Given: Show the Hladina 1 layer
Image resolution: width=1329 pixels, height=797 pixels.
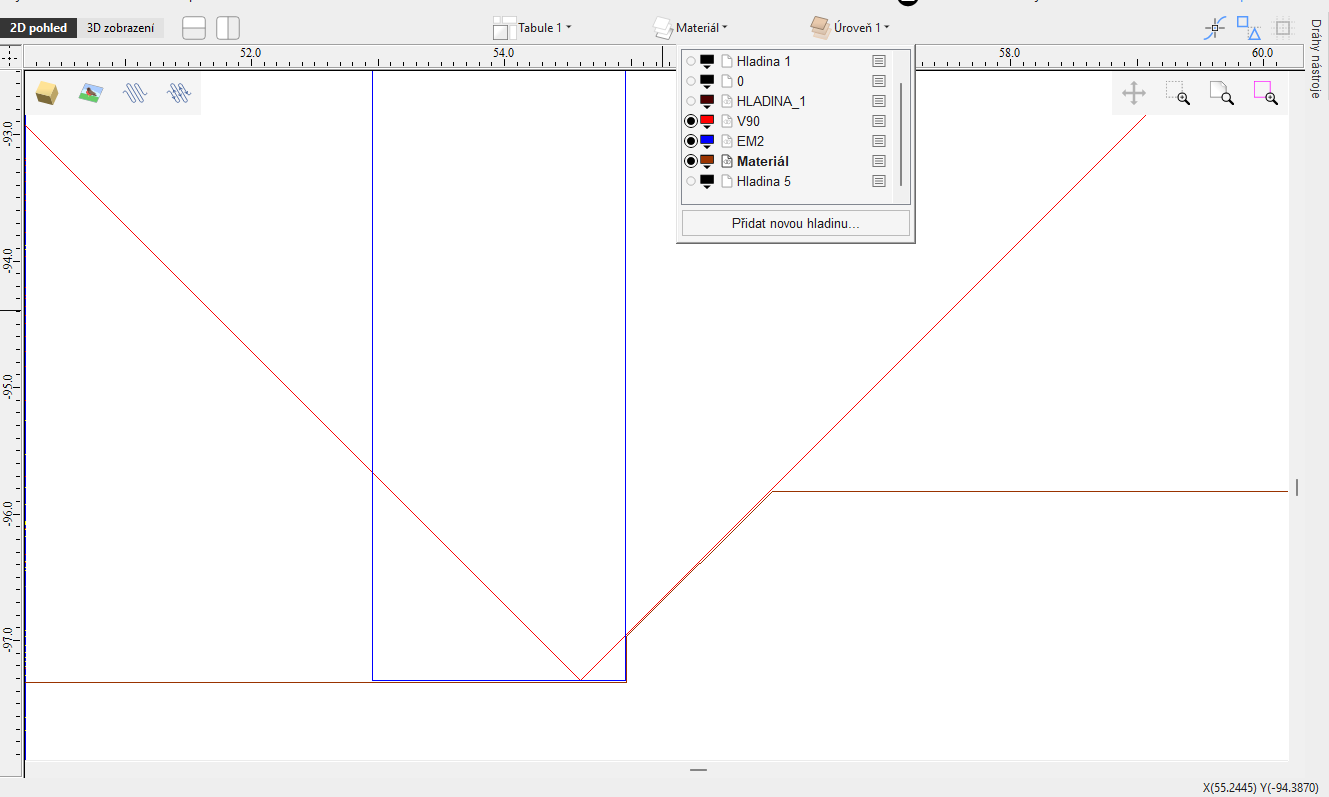Looking at the screenshot, I should 690,61.
